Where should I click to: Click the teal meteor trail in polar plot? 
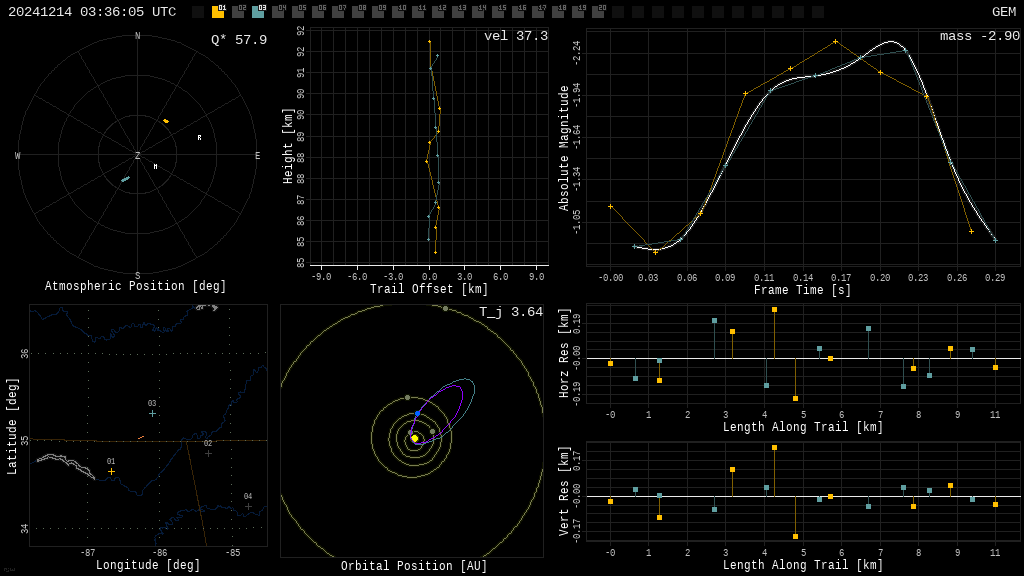click(125, 179)
